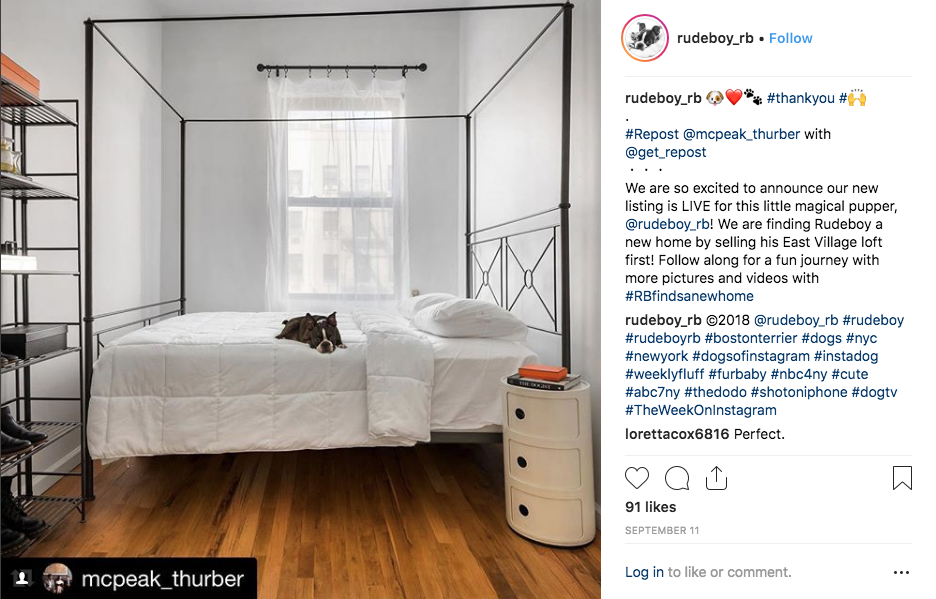Open the mcpeak_thurber repost badge
Viewport: 936px width, 599px height.
(129, 578)
